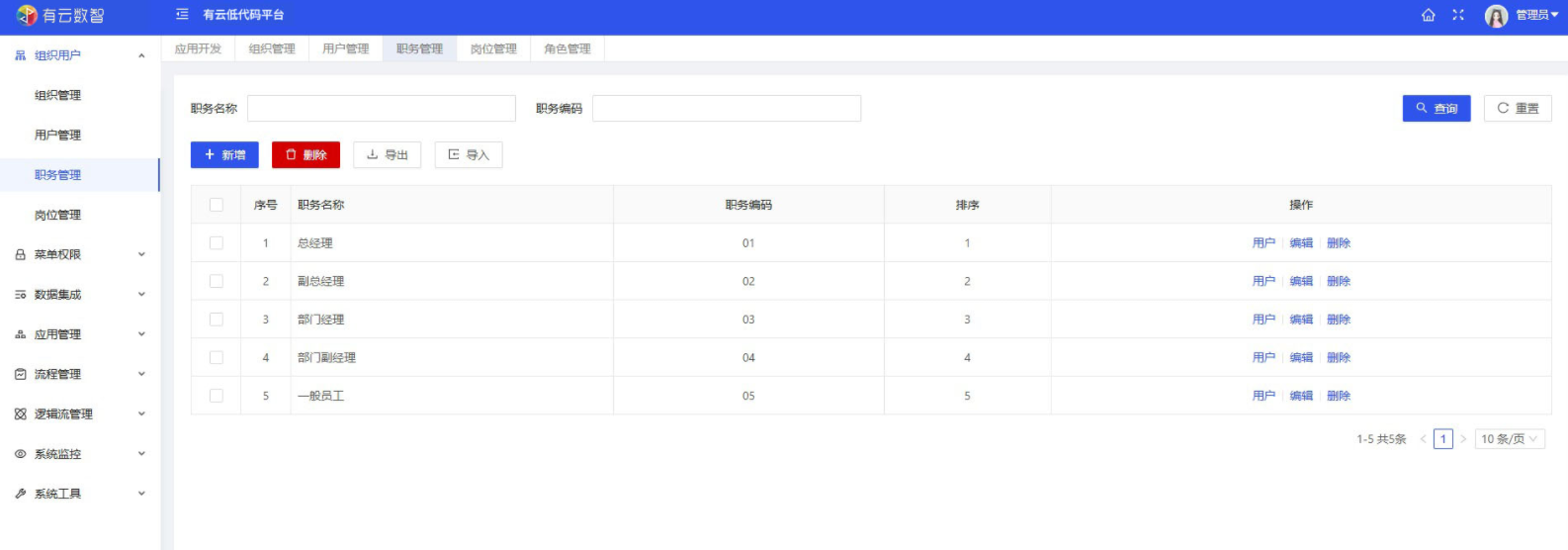
Task: Expand the 菜单权限 sidebar menu
Action: tap(79, 255)
